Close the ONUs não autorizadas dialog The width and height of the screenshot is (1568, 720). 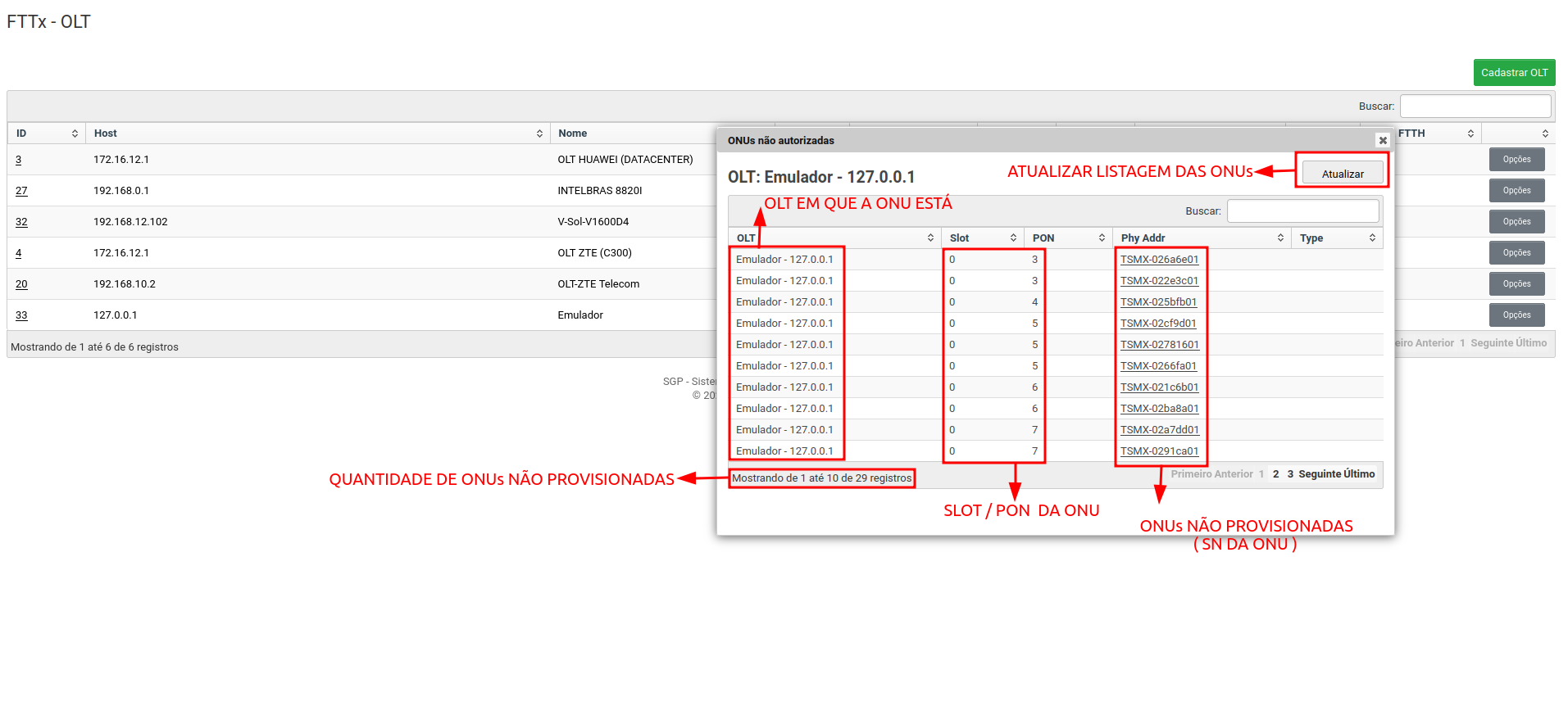coord(1382,140)
